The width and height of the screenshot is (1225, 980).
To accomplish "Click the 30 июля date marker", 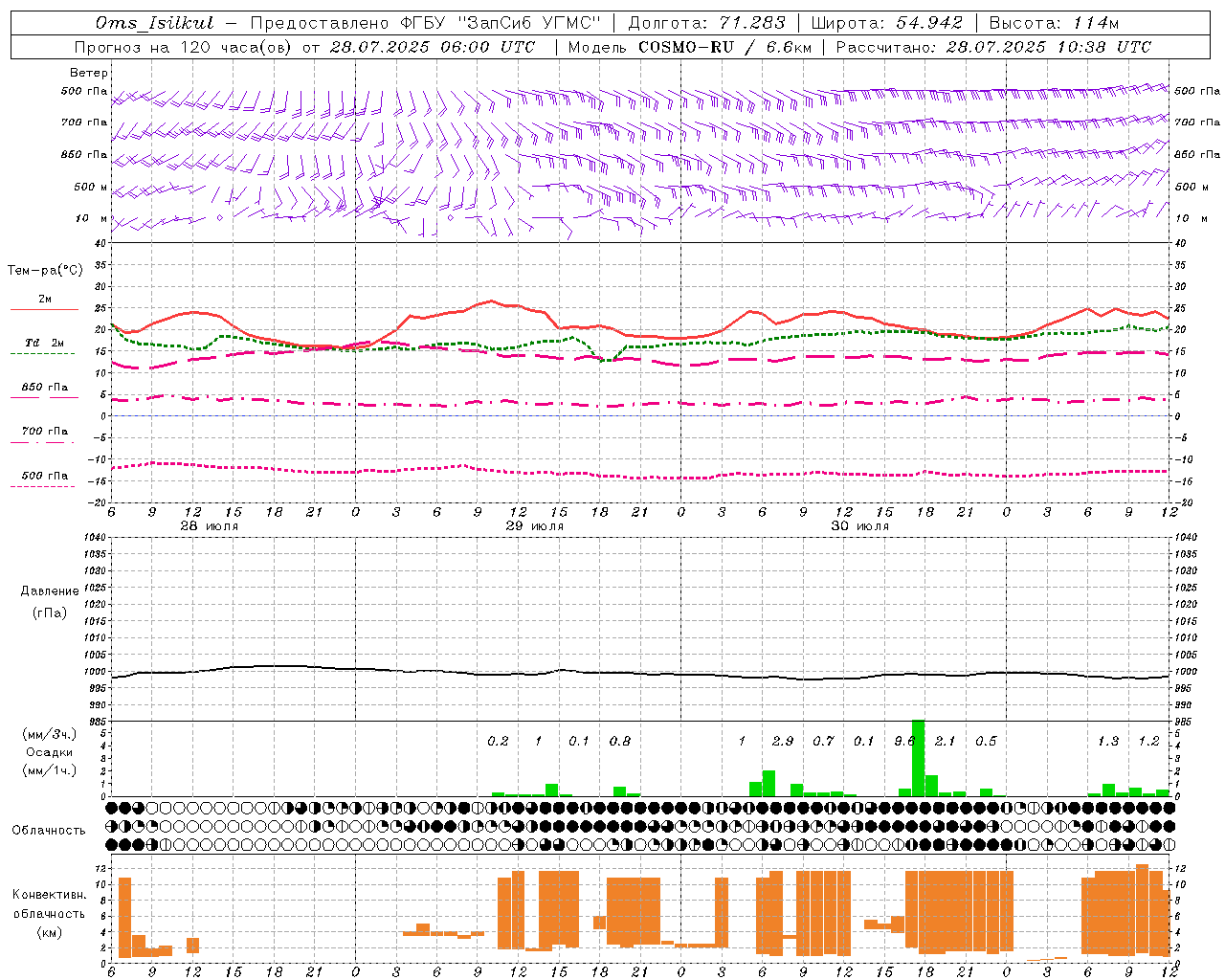I will (x=859, y=526).
